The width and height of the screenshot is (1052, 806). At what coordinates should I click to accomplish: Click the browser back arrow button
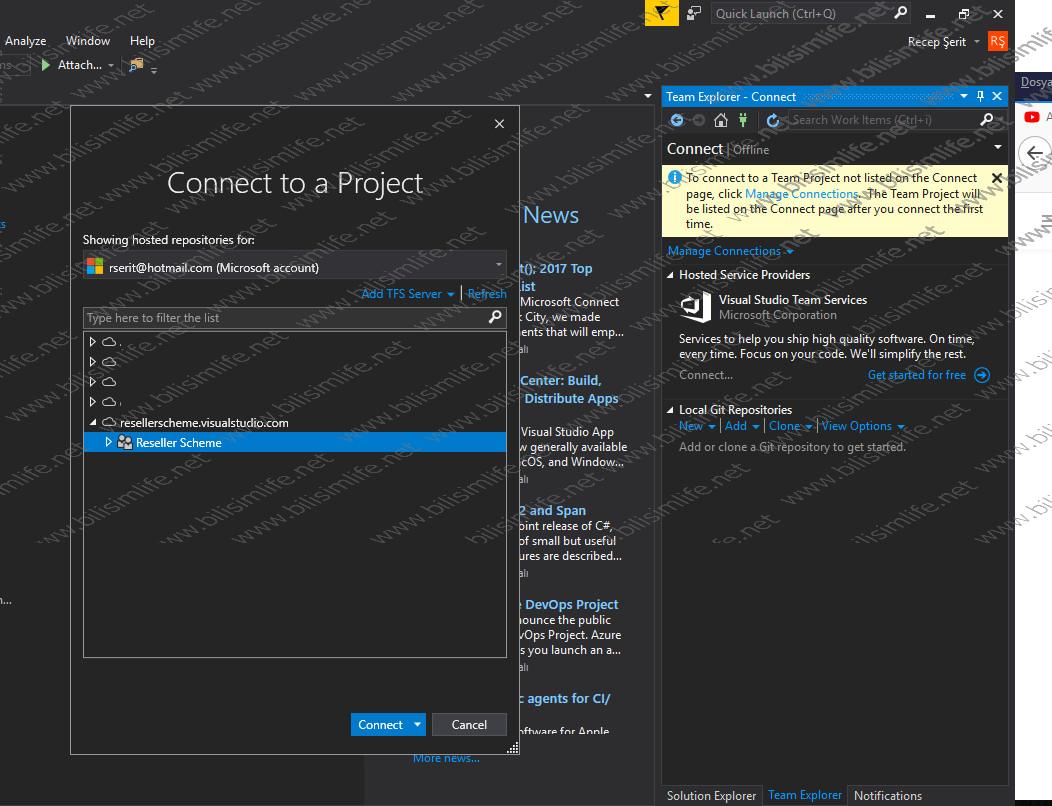click(1034, 153)
